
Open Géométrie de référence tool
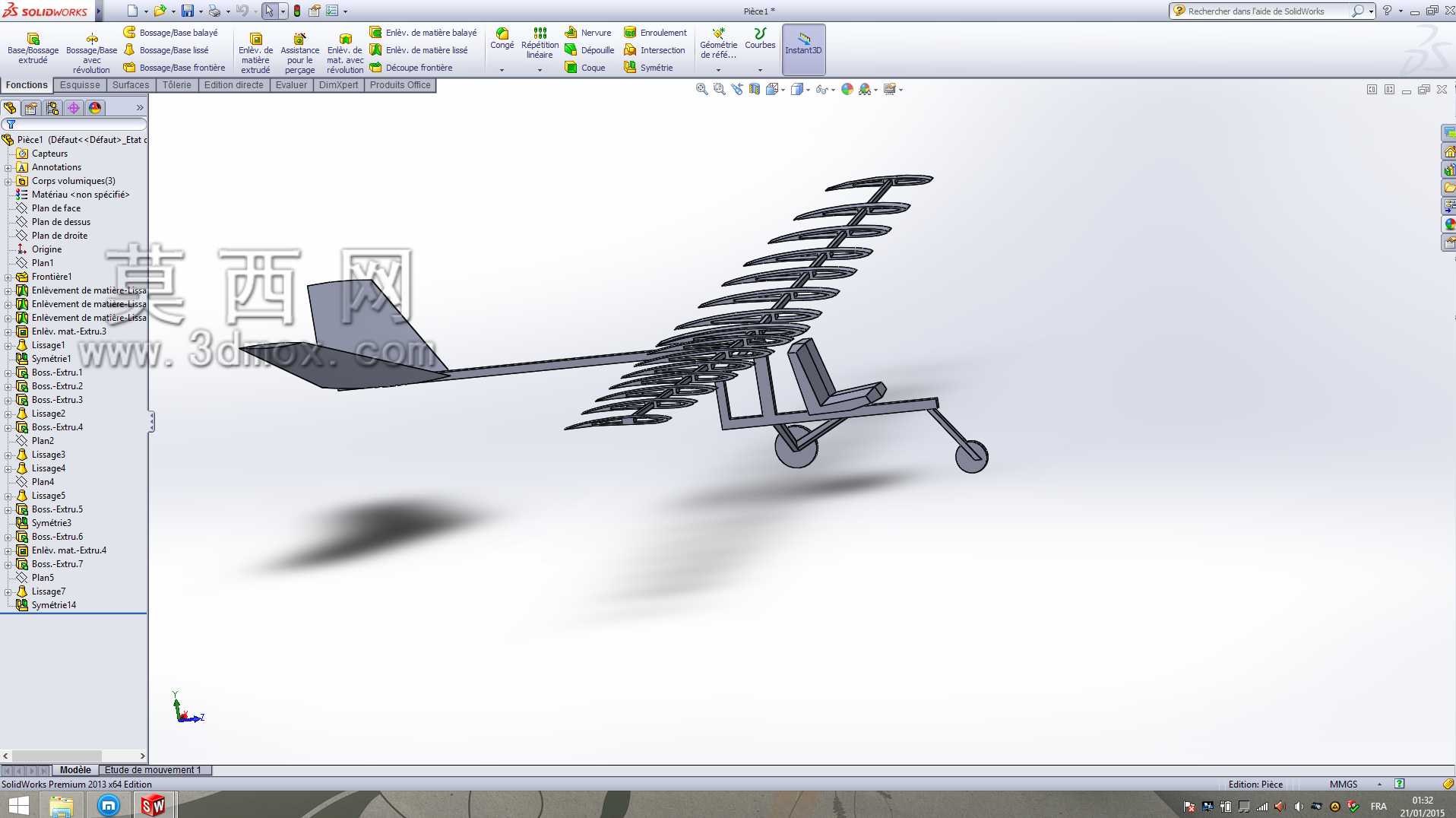[718, 43]
